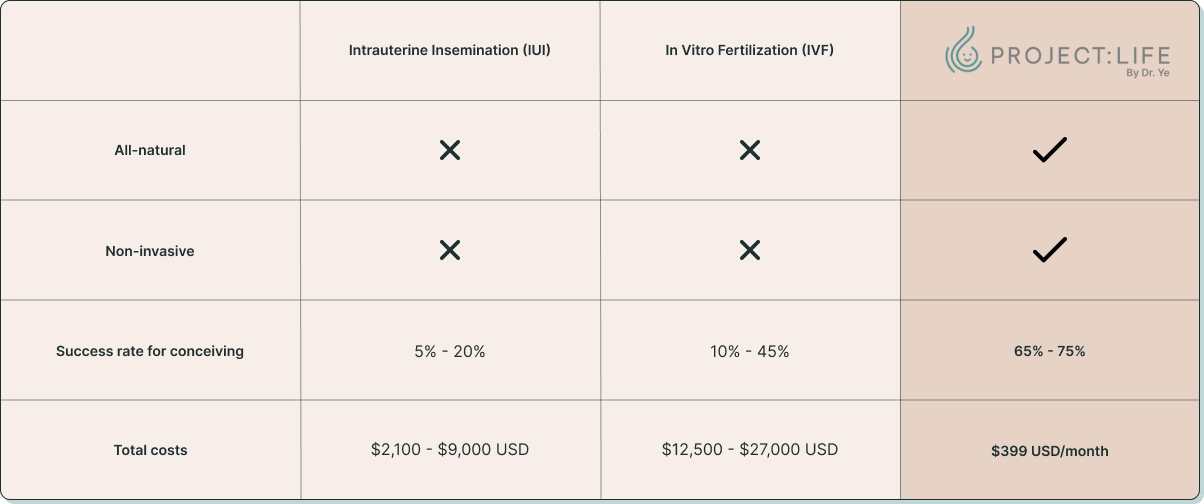Click the Total costs row label
Viewport: 1204px width, 504px height.
tap(150, 451)
